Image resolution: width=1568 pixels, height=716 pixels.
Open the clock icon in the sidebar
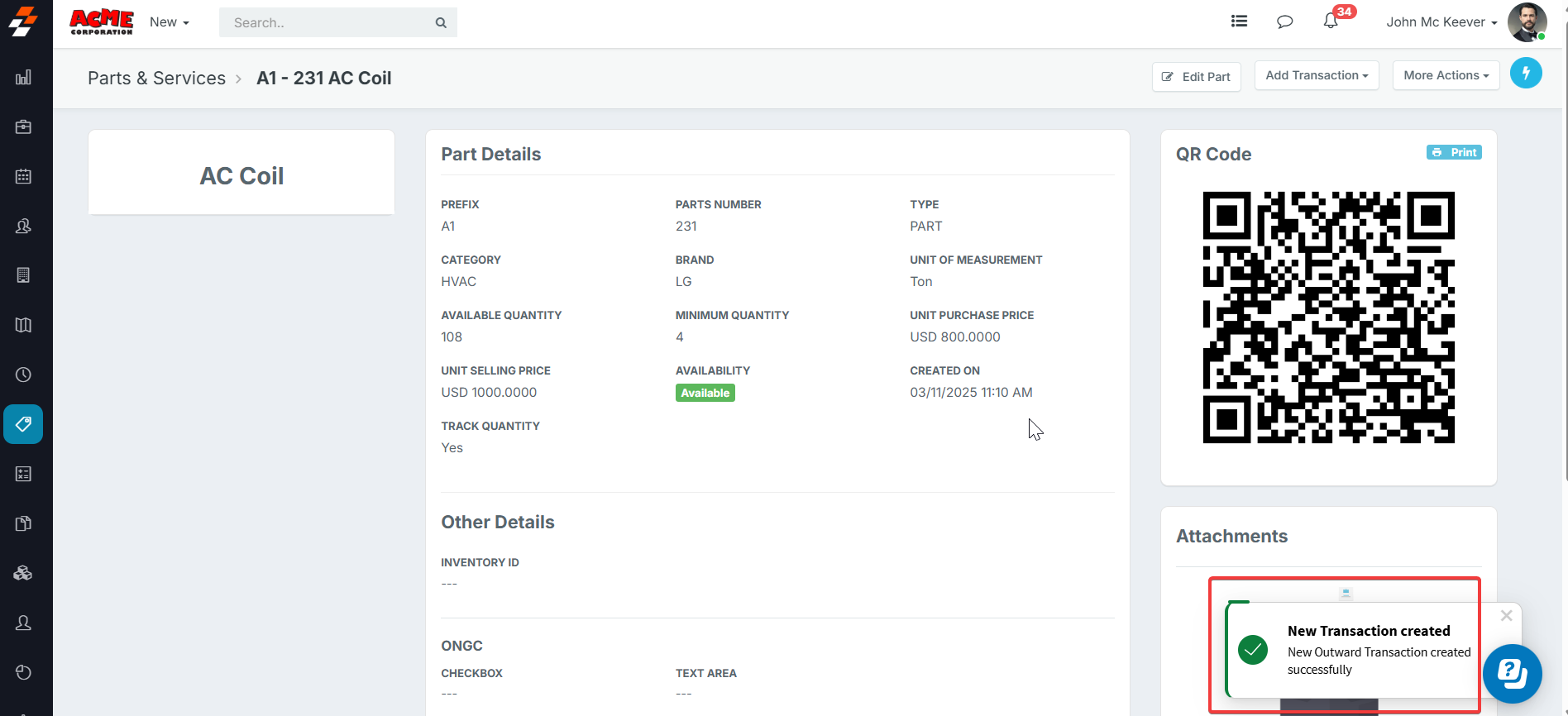(x=23, y=375)
